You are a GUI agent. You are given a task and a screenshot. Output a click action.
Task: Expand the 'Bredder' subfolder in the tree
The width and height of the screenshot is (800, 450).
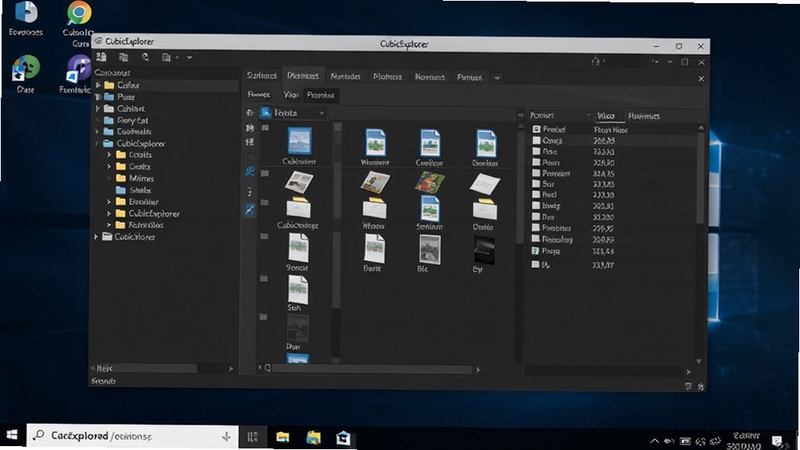109,202
